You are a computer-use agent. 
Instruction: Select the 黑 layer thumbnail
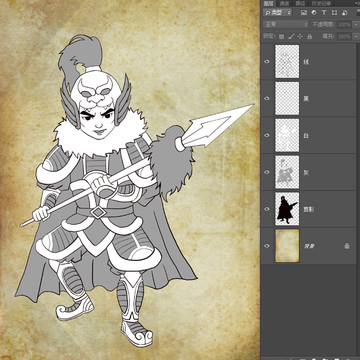(287, 98)
